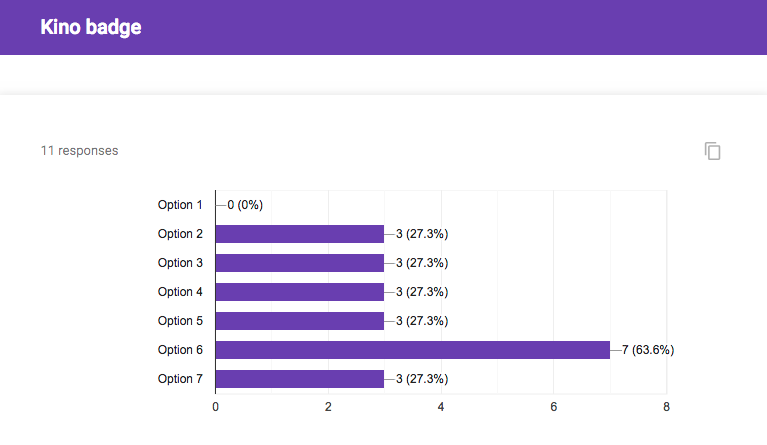Click the Option 7 axis label
767x445 pixels.
click(180, 379)
